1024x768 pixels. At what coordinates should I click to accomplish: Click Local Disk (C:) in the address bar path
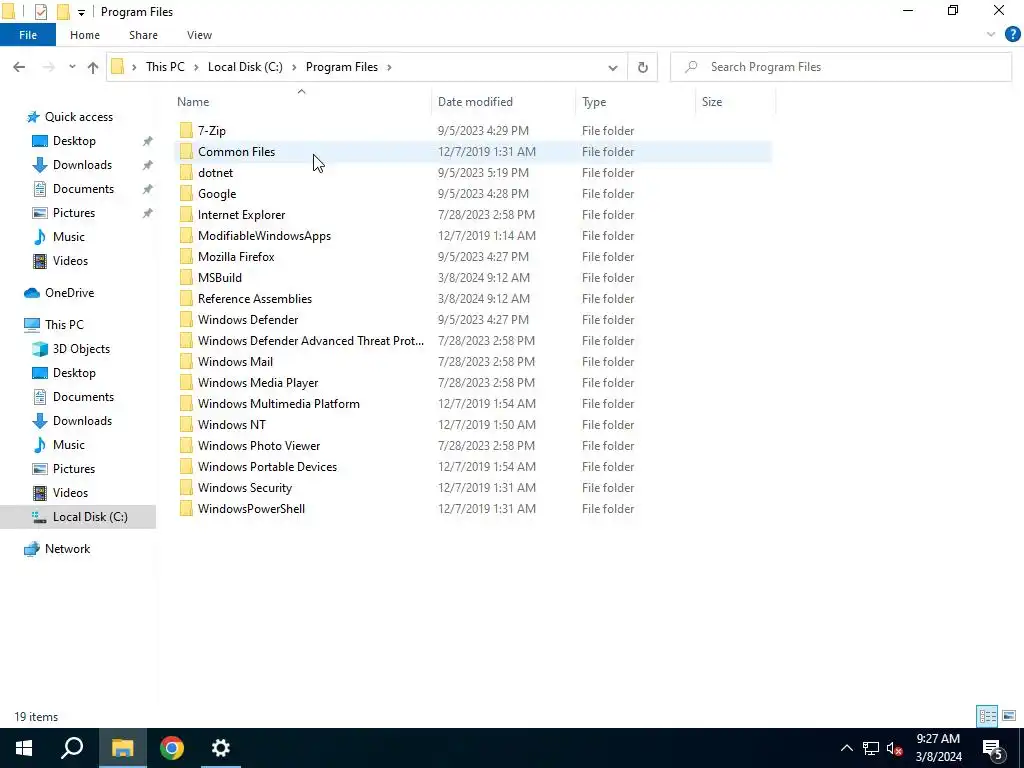(x=245, y=67)
